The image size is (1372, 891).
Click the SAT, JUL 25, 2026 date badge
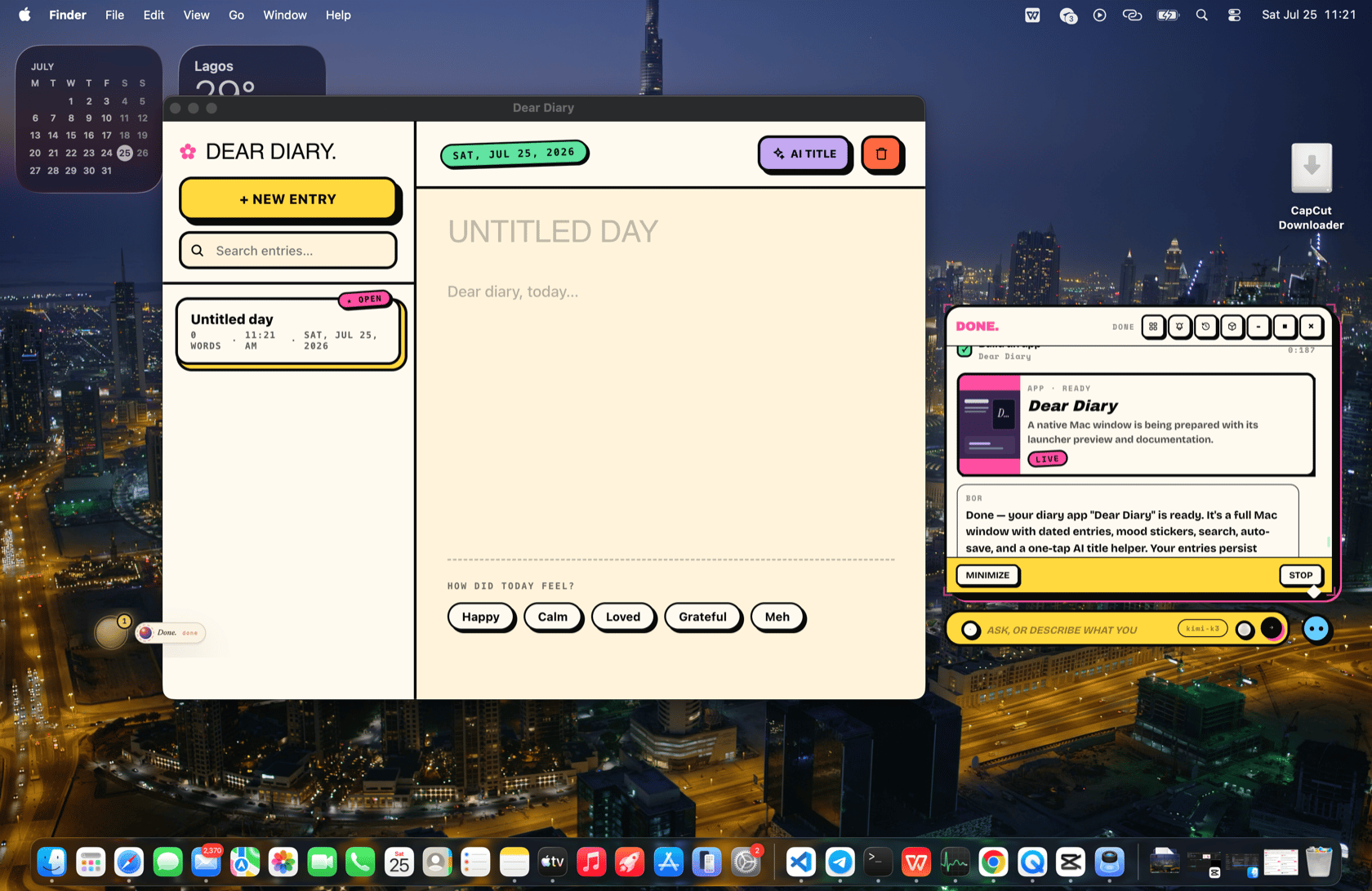click(514, 154)
